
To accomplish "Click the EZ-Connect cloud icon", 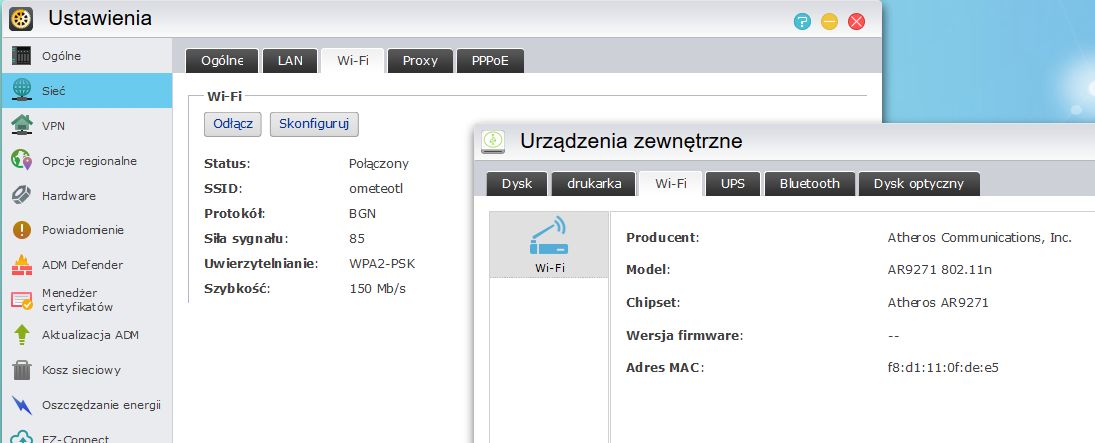I will pyautogui.click(x=22, y=437).
